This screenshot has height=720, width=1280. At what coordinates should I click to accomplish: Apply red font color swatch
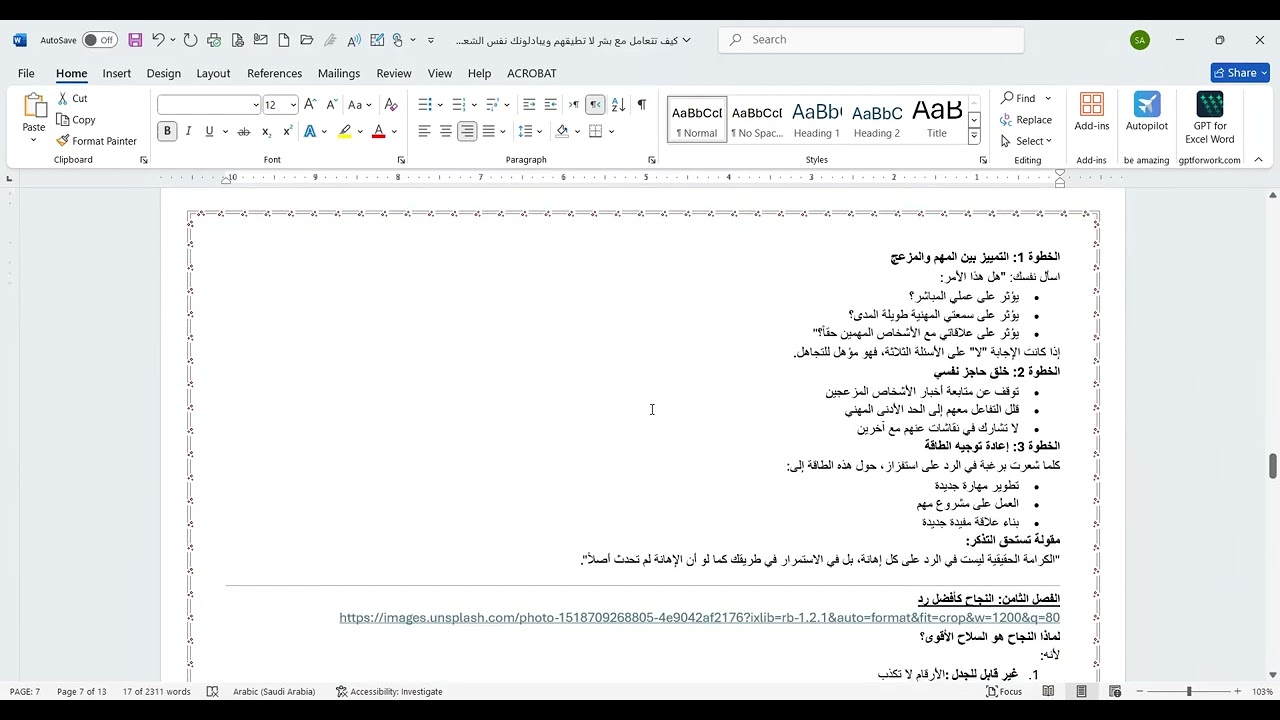[x=378, y=131]
